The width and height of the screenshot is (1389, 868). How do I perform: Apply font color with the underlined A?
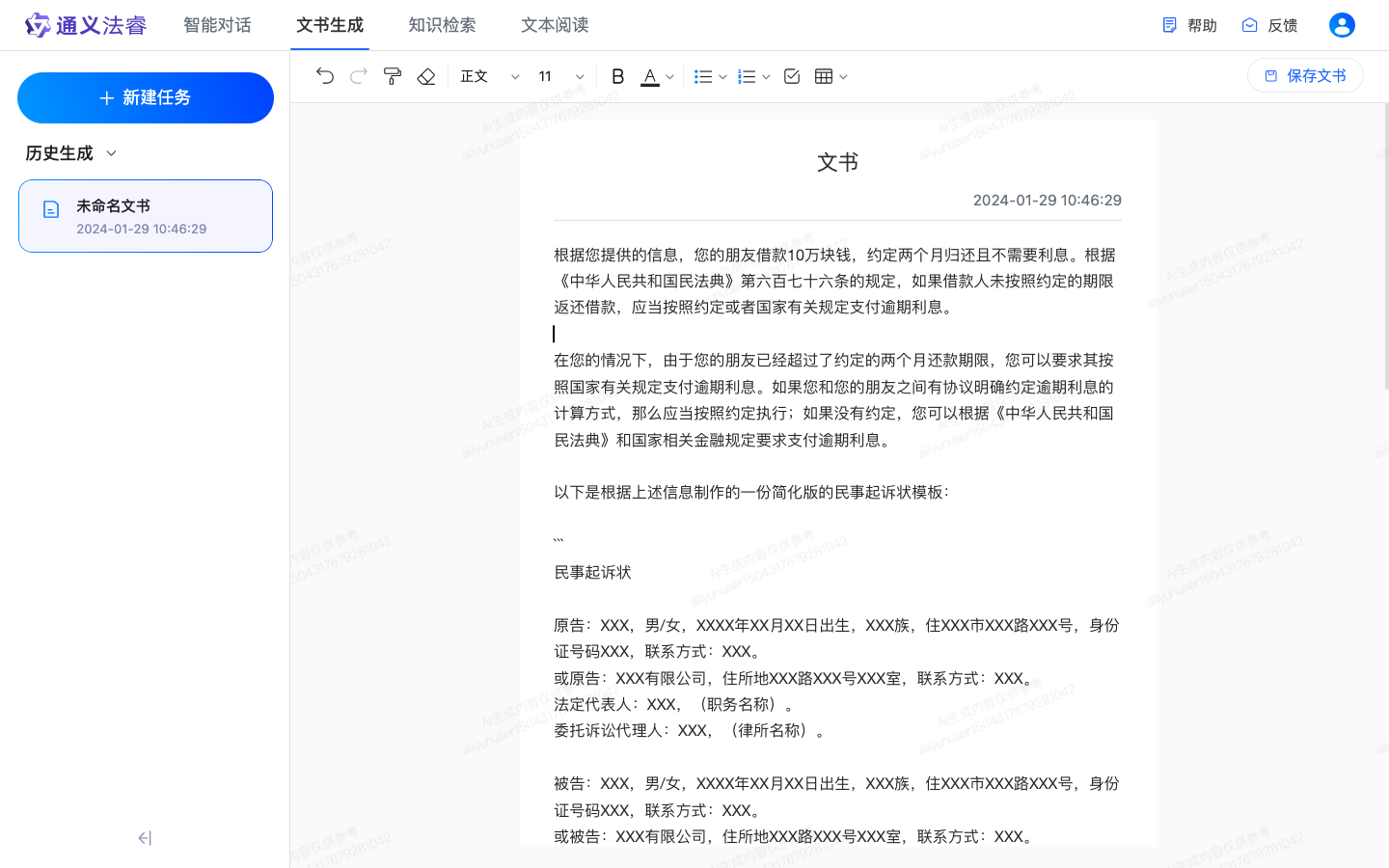[651, 75]
